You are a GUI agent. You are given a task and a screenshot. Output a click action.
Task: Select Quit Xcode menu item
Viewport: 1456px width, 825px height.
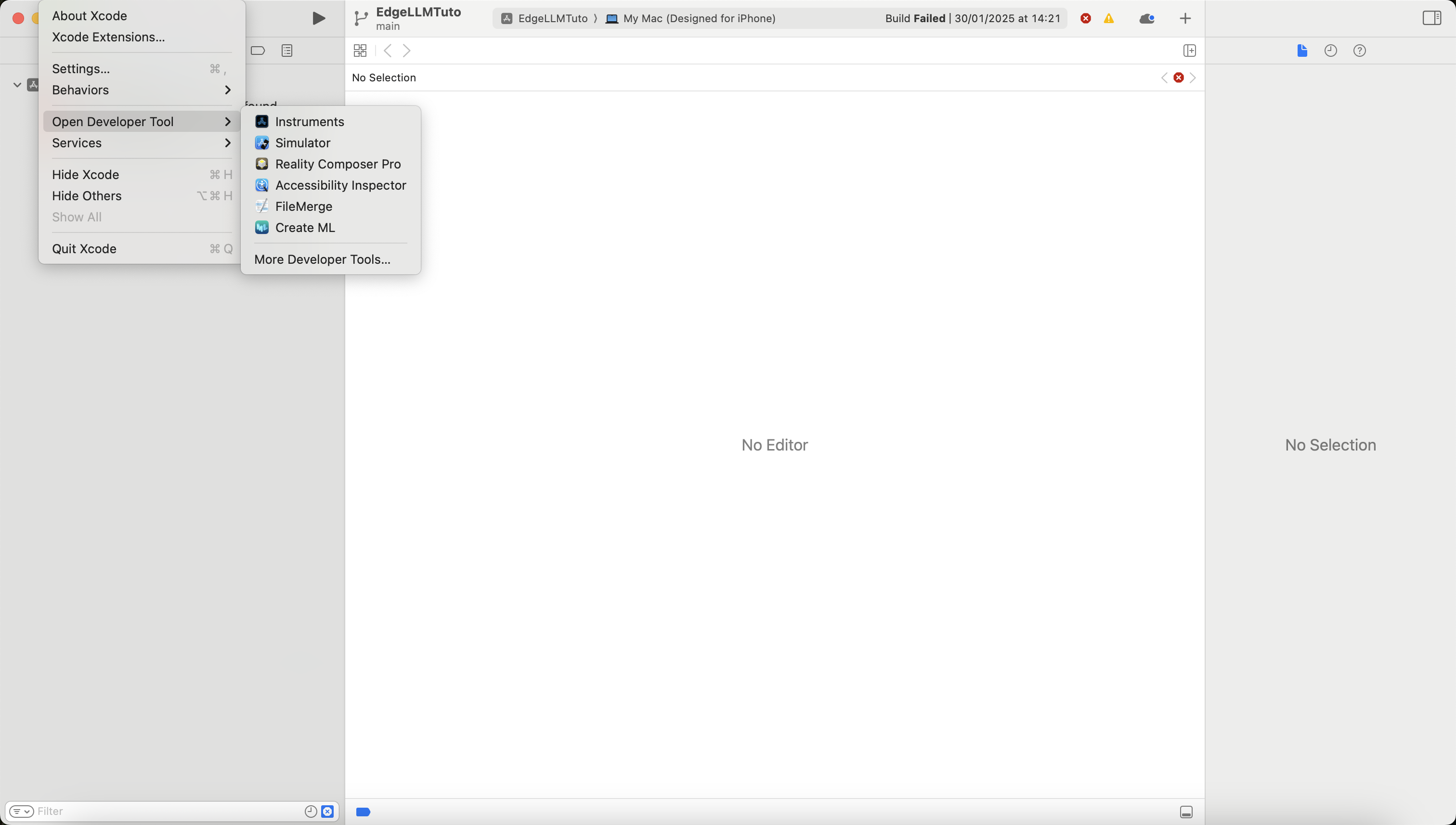coord(84,249)
